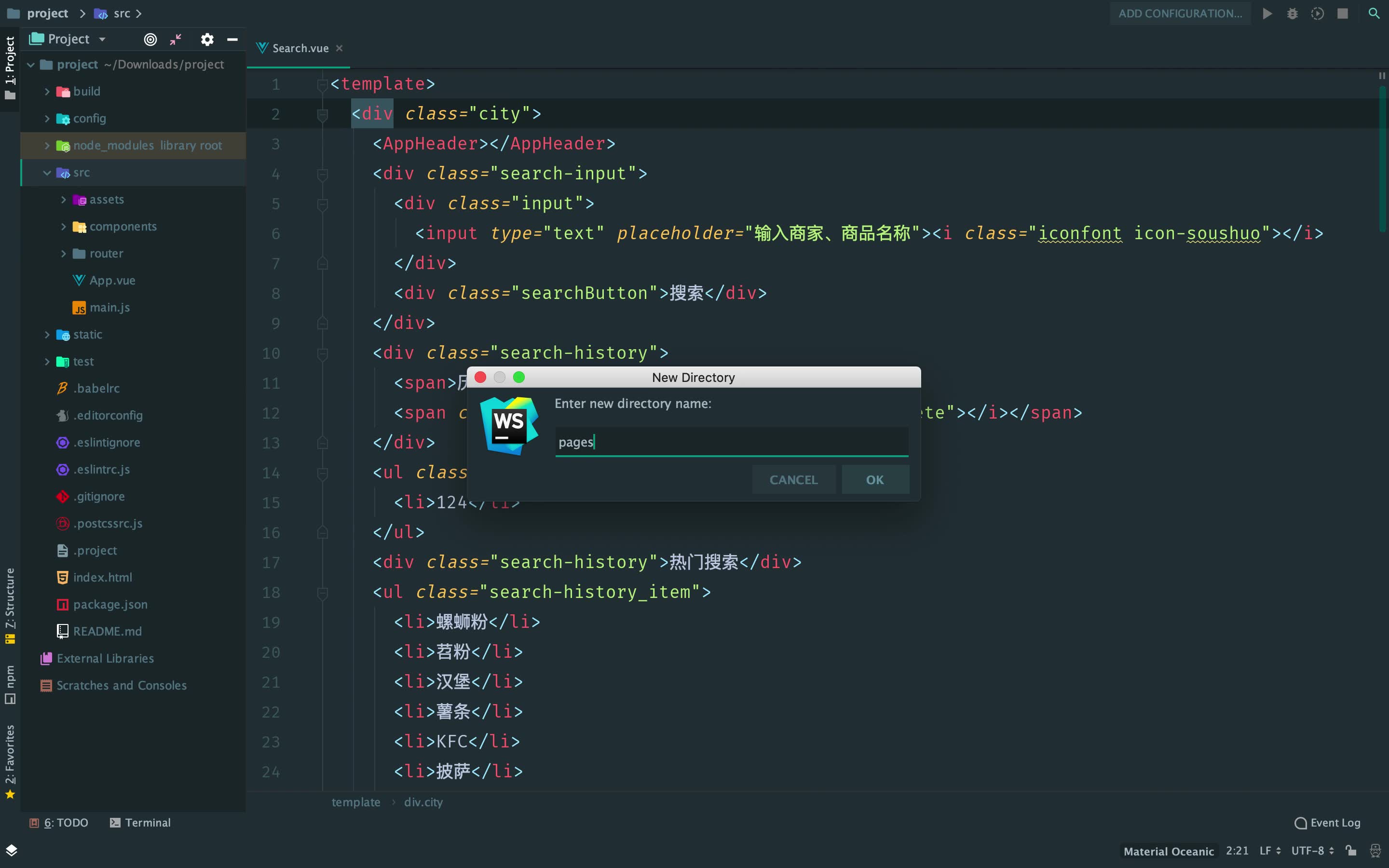
Task: Click the Run/Debug play button icon
Action: 1268,14
